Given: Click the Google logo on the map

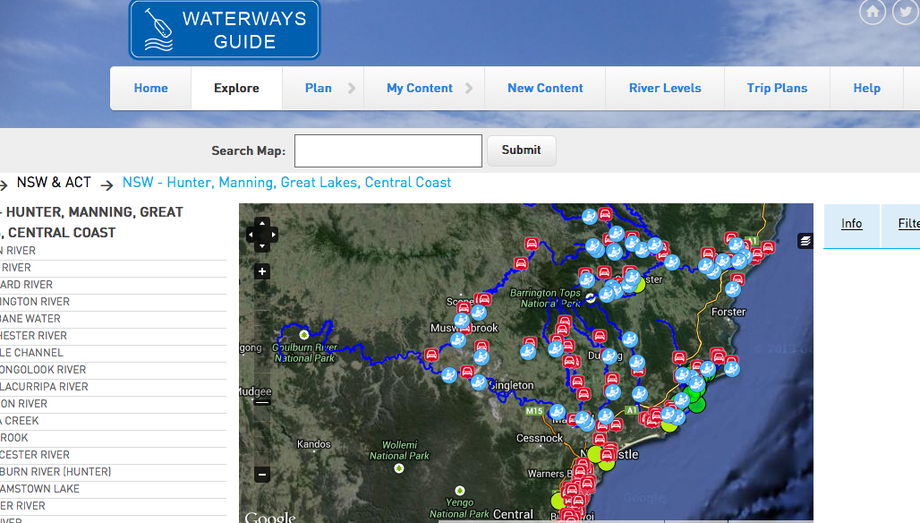Looking at the screenshot, I should 270,517.
